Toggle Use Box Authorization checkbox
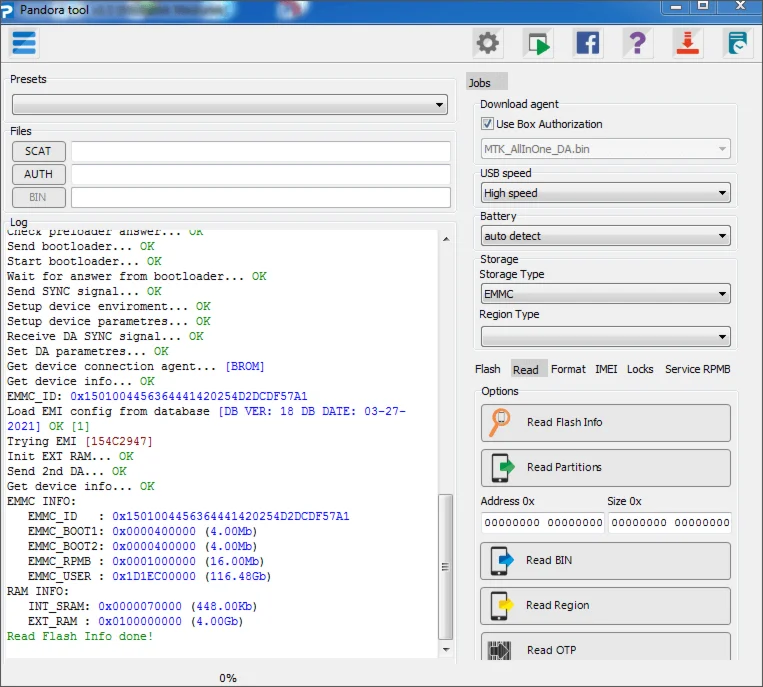763x687 pixels. 488,124
